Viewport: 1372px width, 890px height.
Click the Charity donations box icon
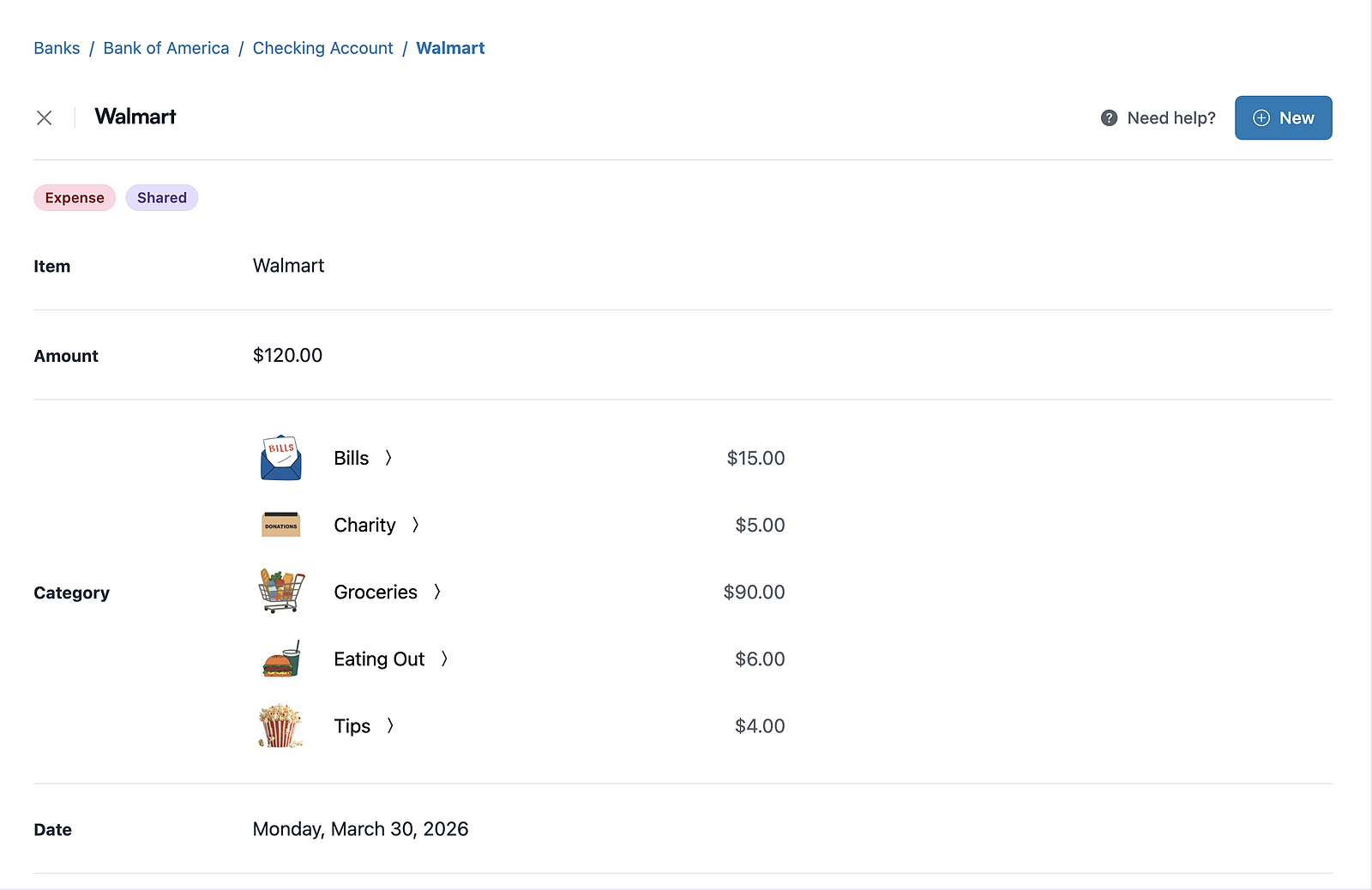tap(280, 524)
